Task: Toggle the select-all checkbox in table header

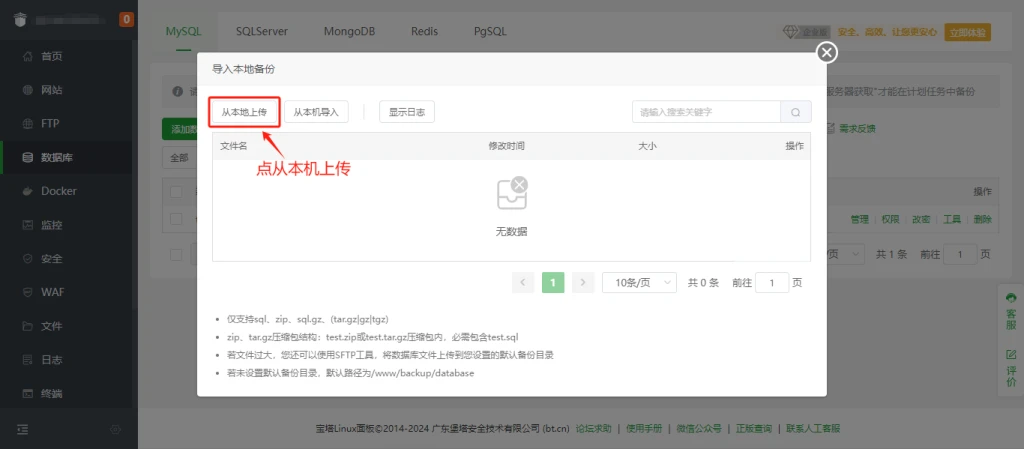Action: tap(176, 192)
